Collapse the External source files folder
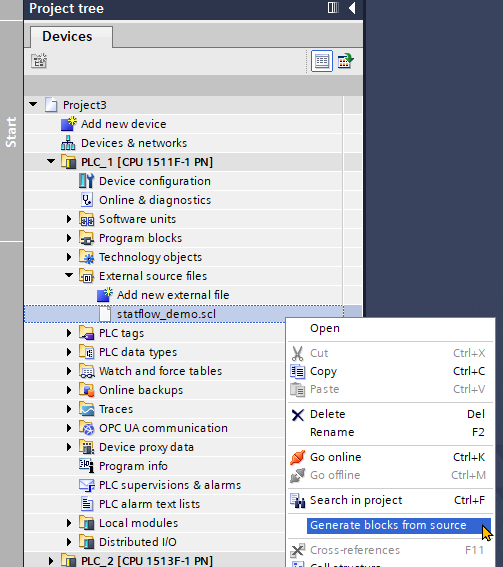The width and height of the screenshot is (503, 567). pos(69,276)
